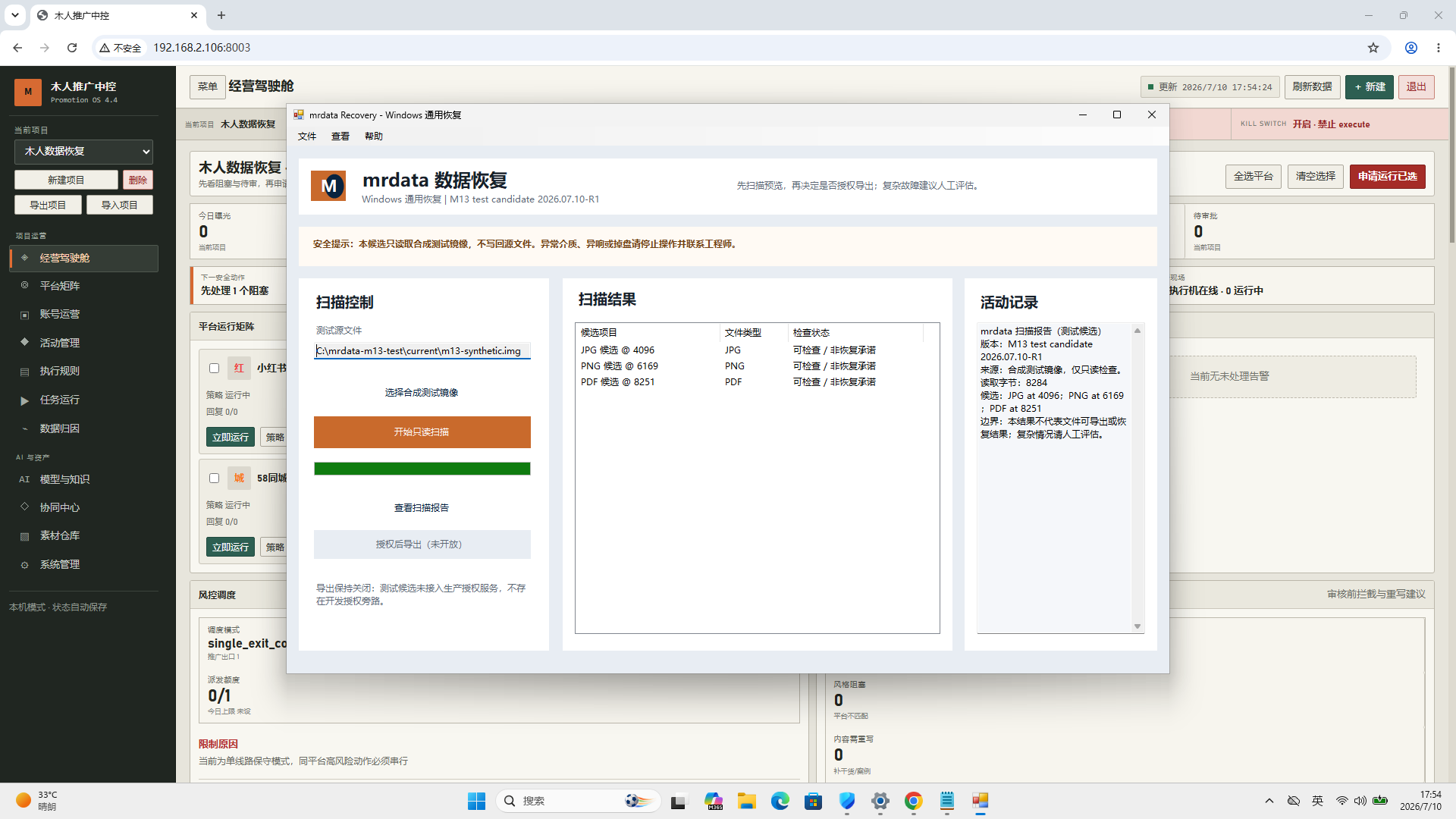
Task: Open Chrome from the taskbar
Action: pyautogui.click(x=914, y=801)
